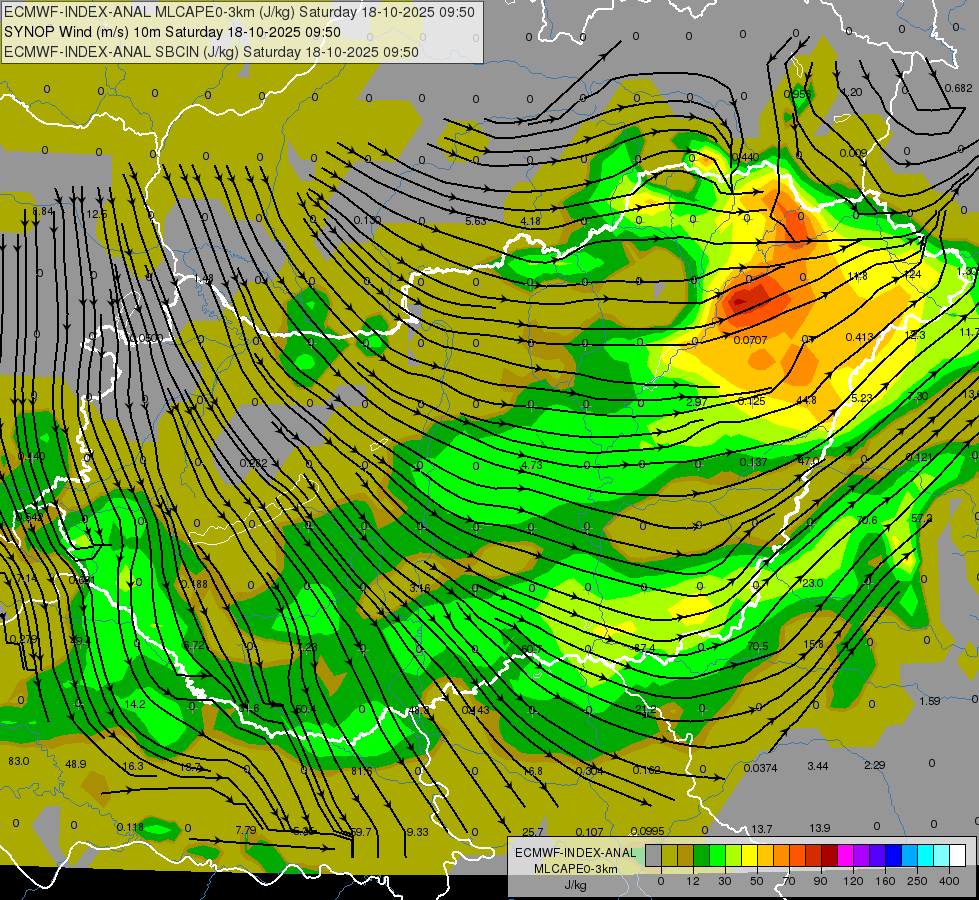This screenshot has width=979, height=900.
Task: Click the map value 81.6
Action: (362, 771)
